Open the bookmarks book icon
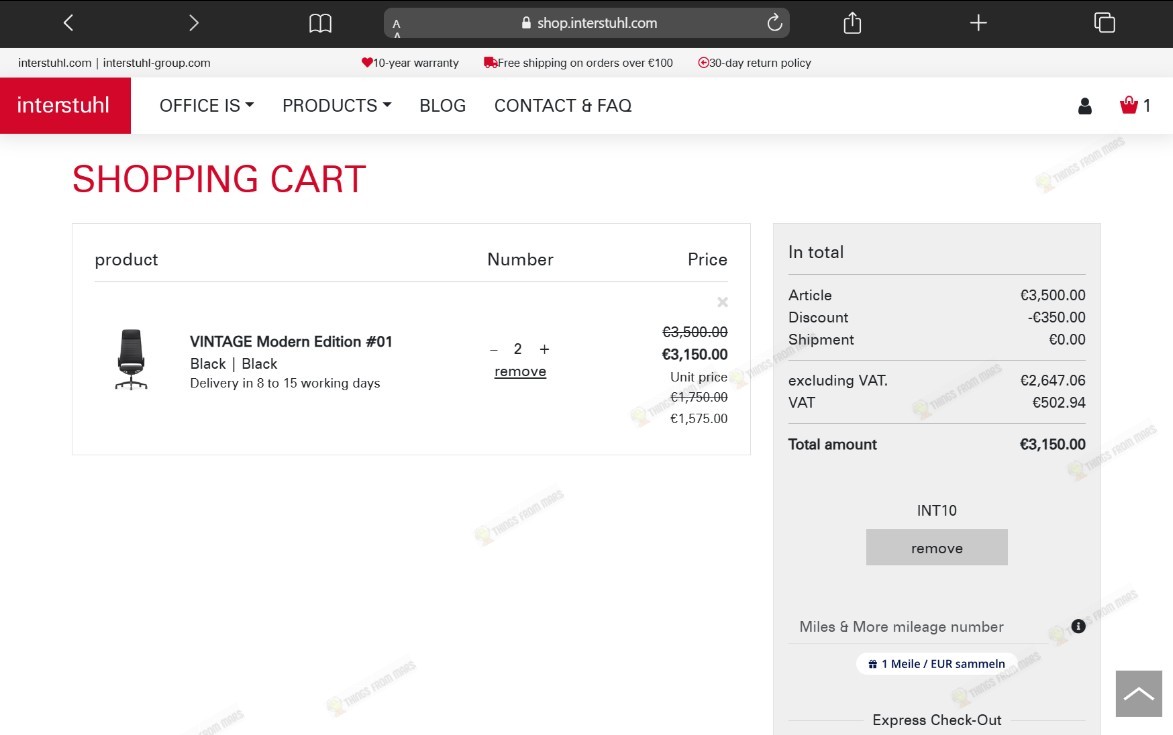 click(320, 23)
